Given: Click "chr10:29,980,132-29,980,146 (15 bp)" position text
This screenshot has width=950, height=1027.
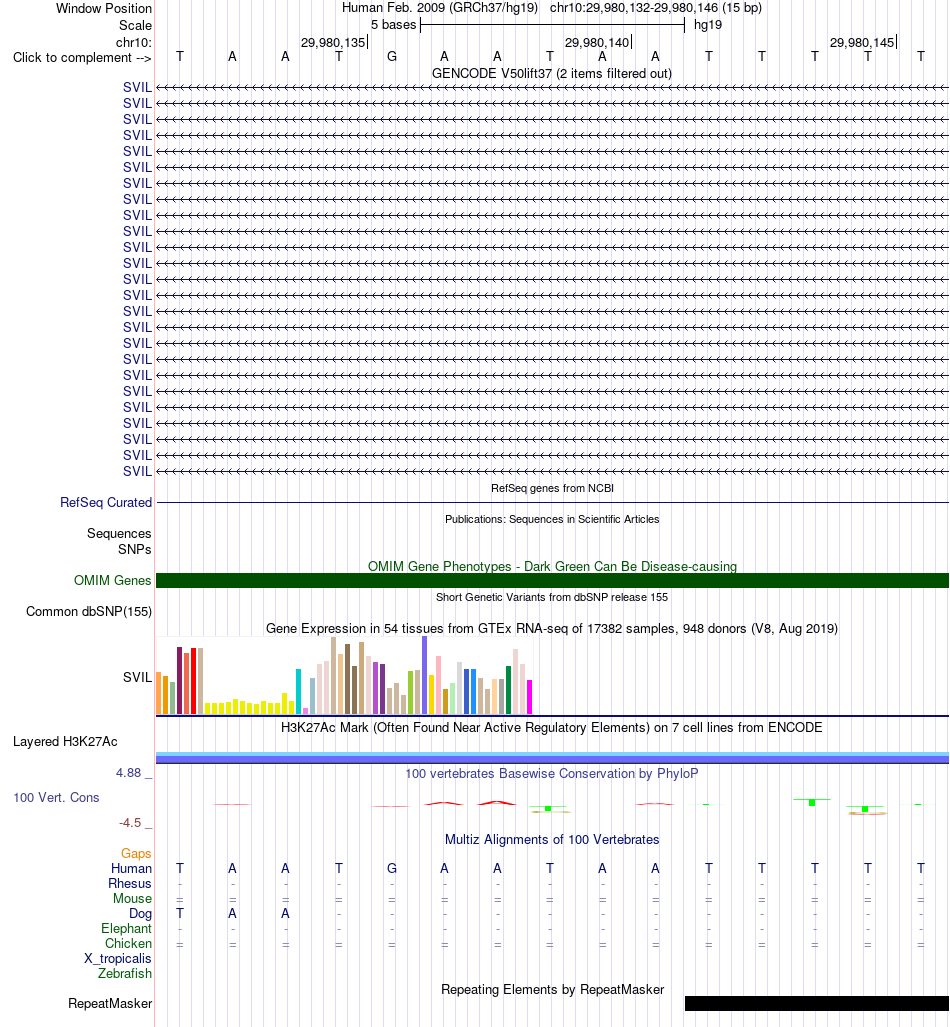Looking at the screenshot, I should (656, 8).
